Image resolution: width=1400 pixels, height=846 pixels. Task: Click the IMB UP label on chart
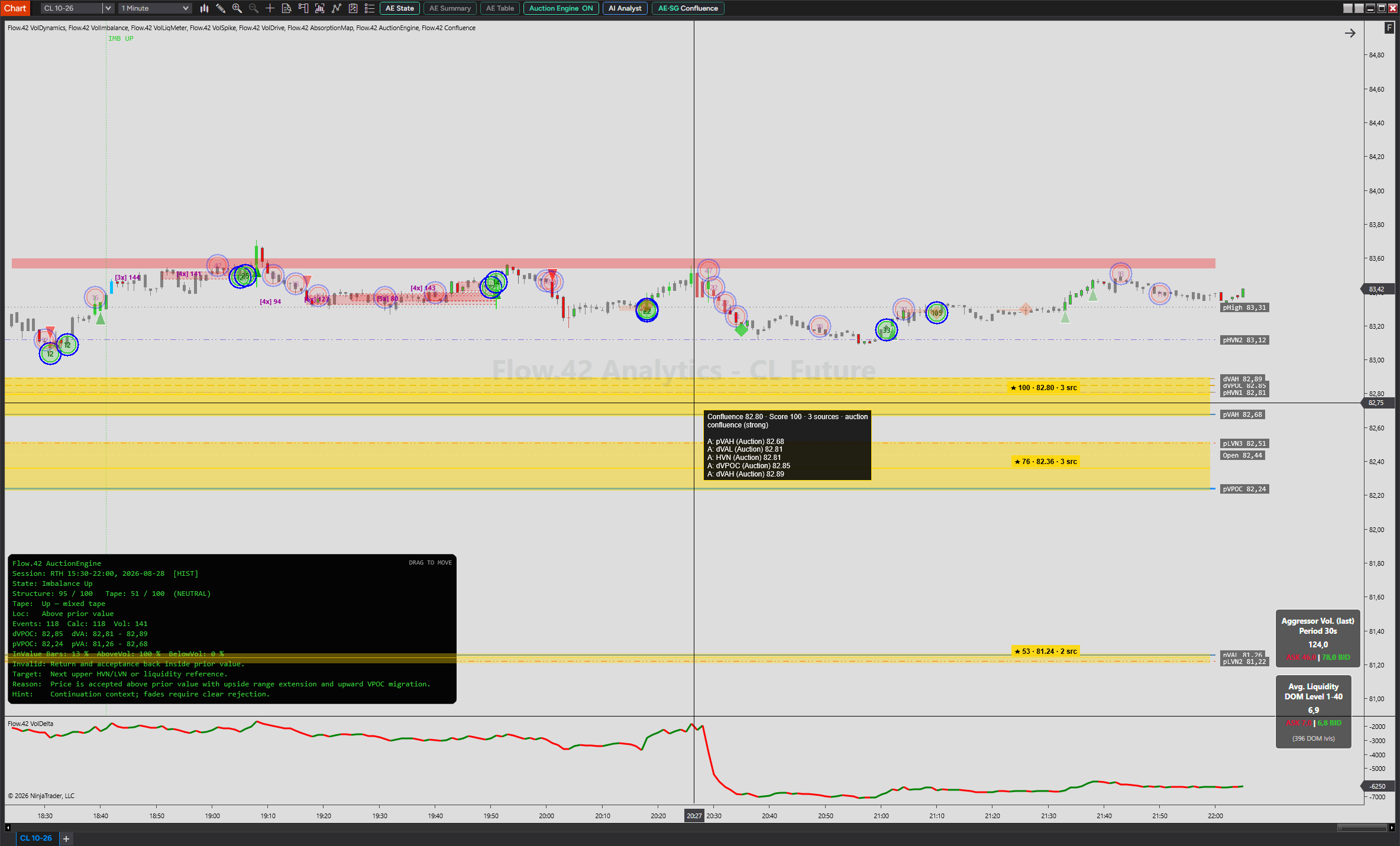[x=121, y=38]
